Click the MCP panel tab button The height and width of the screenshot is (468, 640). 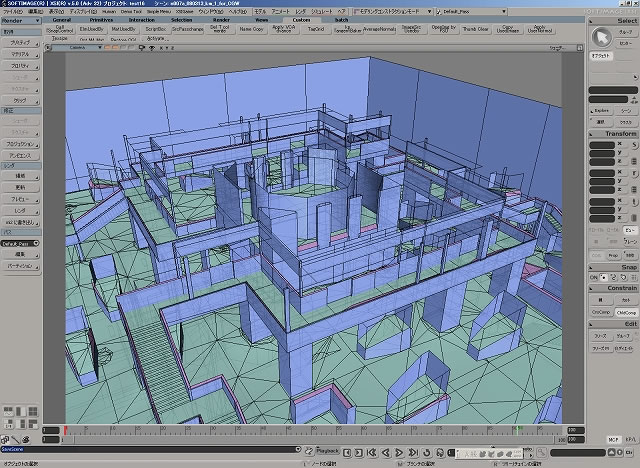[614, 439]
